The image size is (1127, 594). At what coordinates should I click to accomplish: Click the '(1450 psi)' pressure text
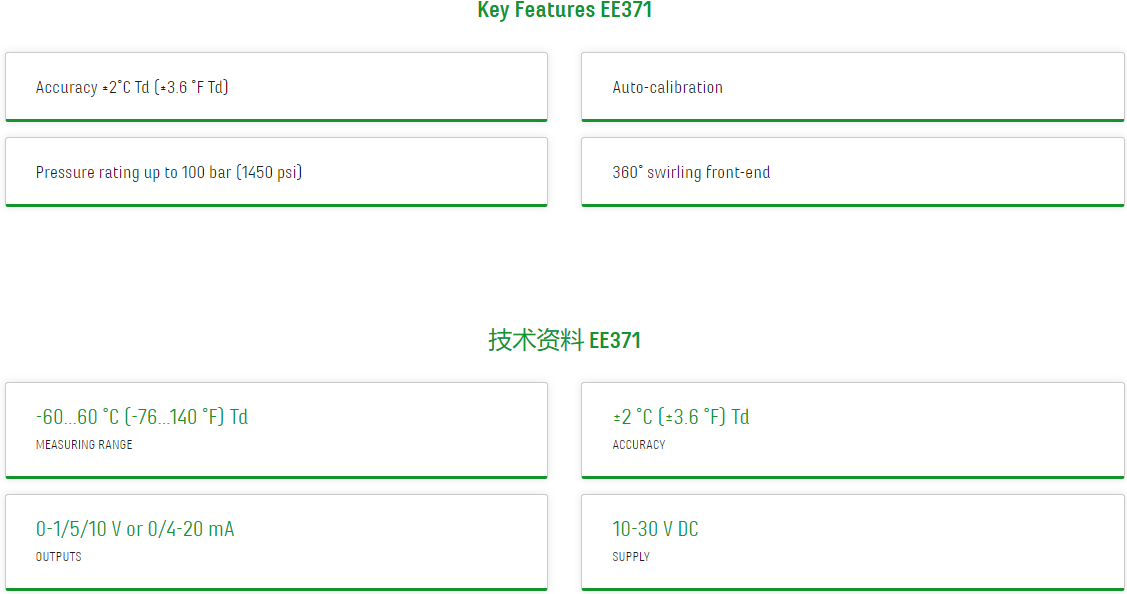click(269, 173)
